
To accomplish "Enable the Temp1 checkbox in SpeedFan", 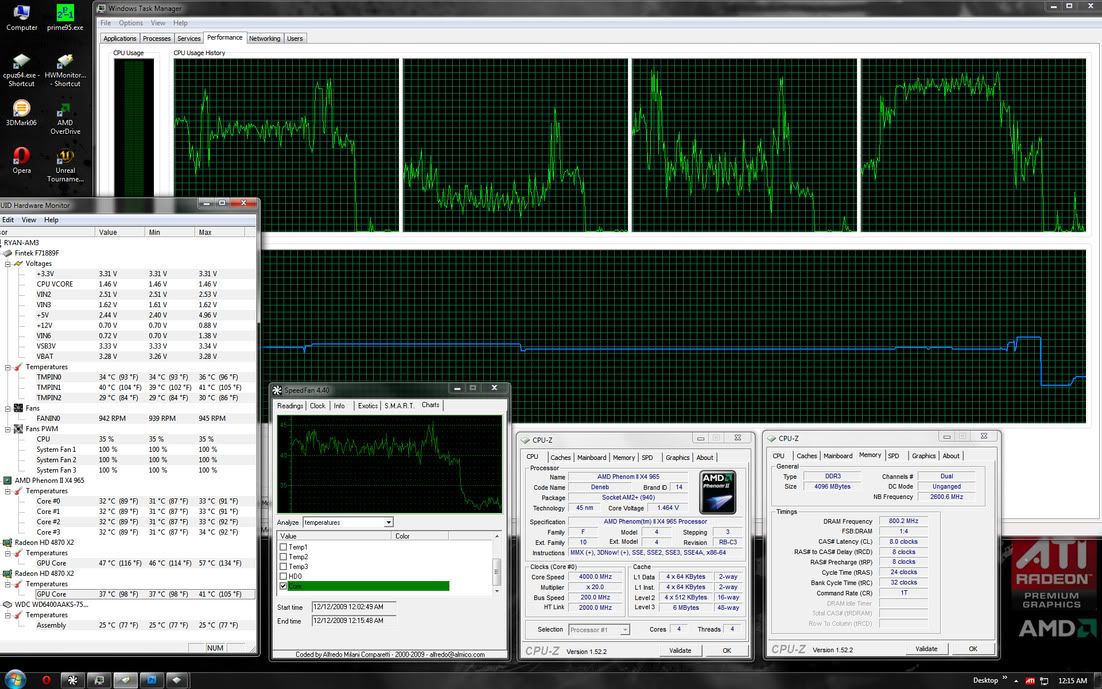I will point(284,547).
